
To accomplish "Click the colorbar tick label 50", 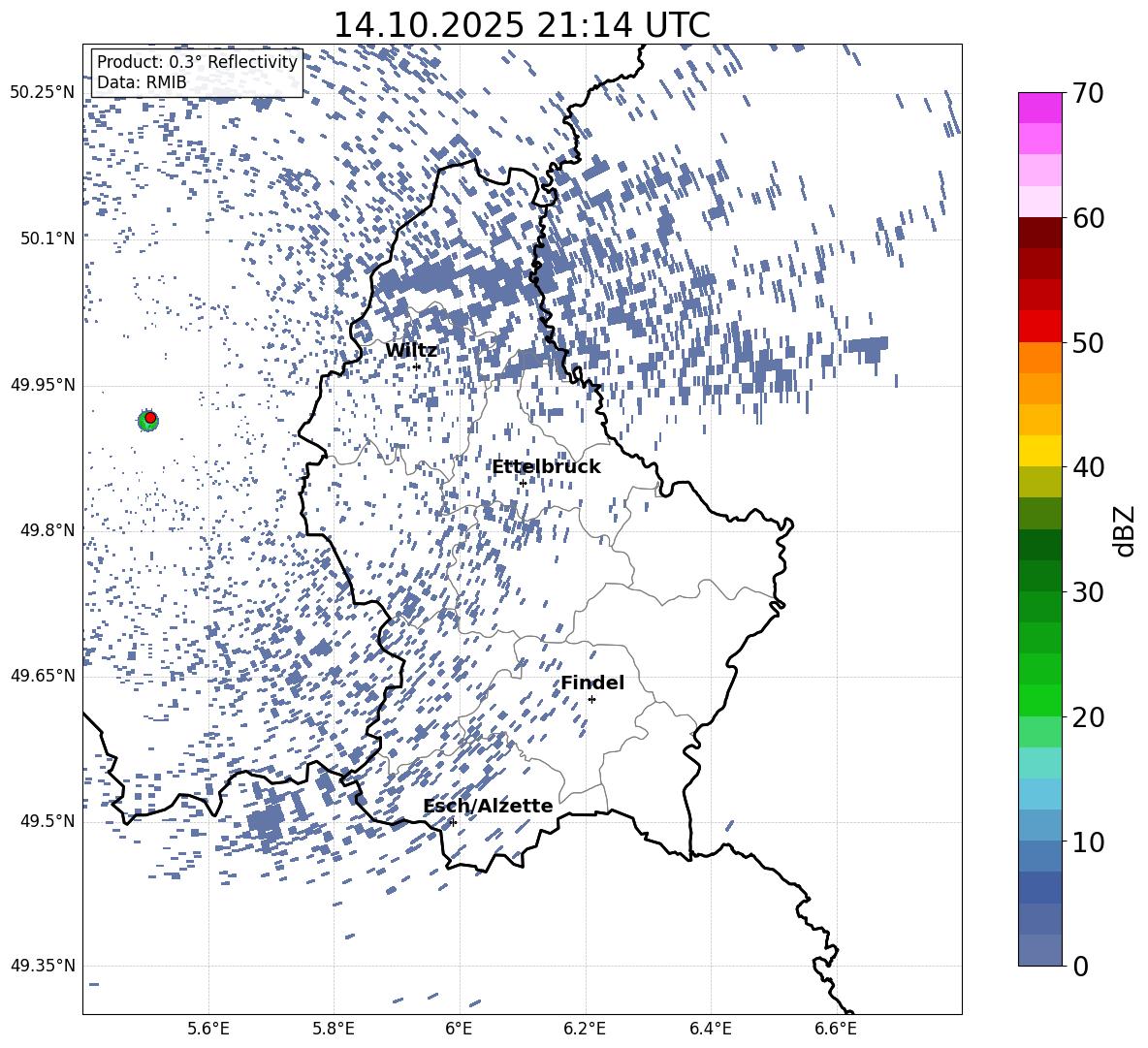I will click(1088, 343).
